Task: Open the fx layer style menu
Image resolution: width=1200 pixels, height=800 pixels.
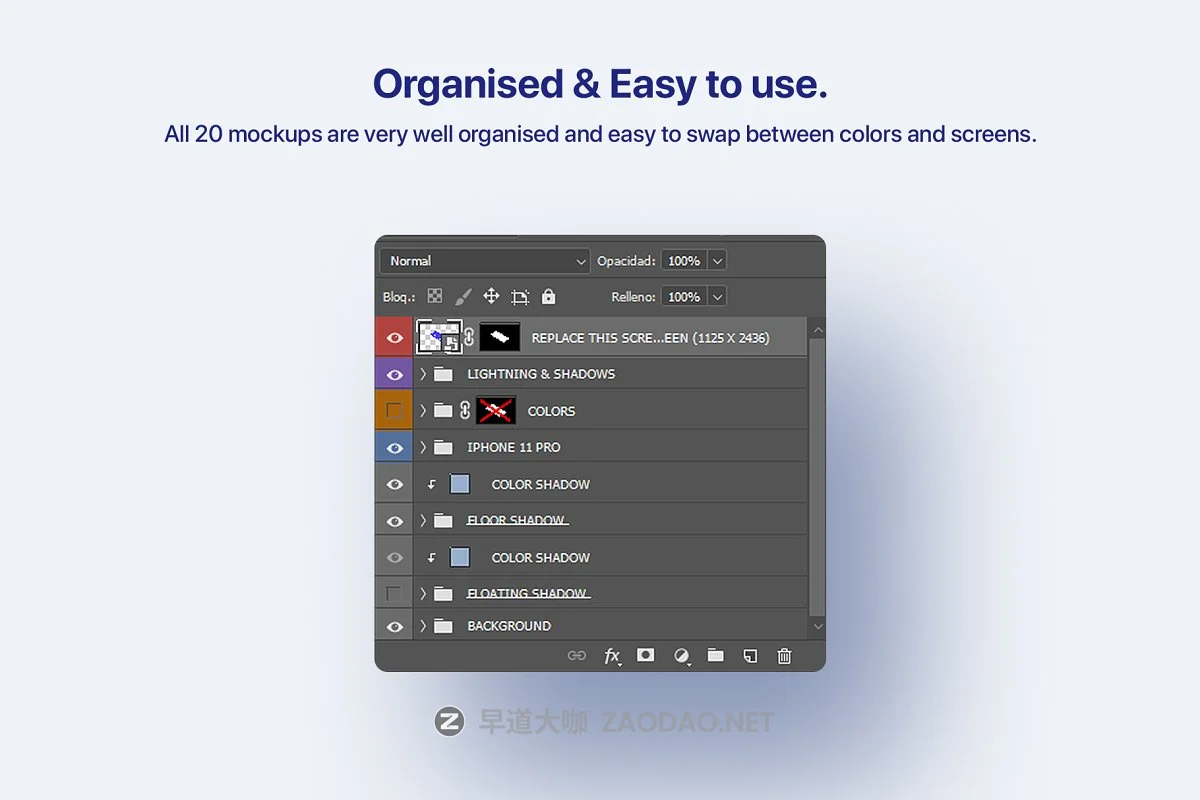Action: [x=612, y=656]
